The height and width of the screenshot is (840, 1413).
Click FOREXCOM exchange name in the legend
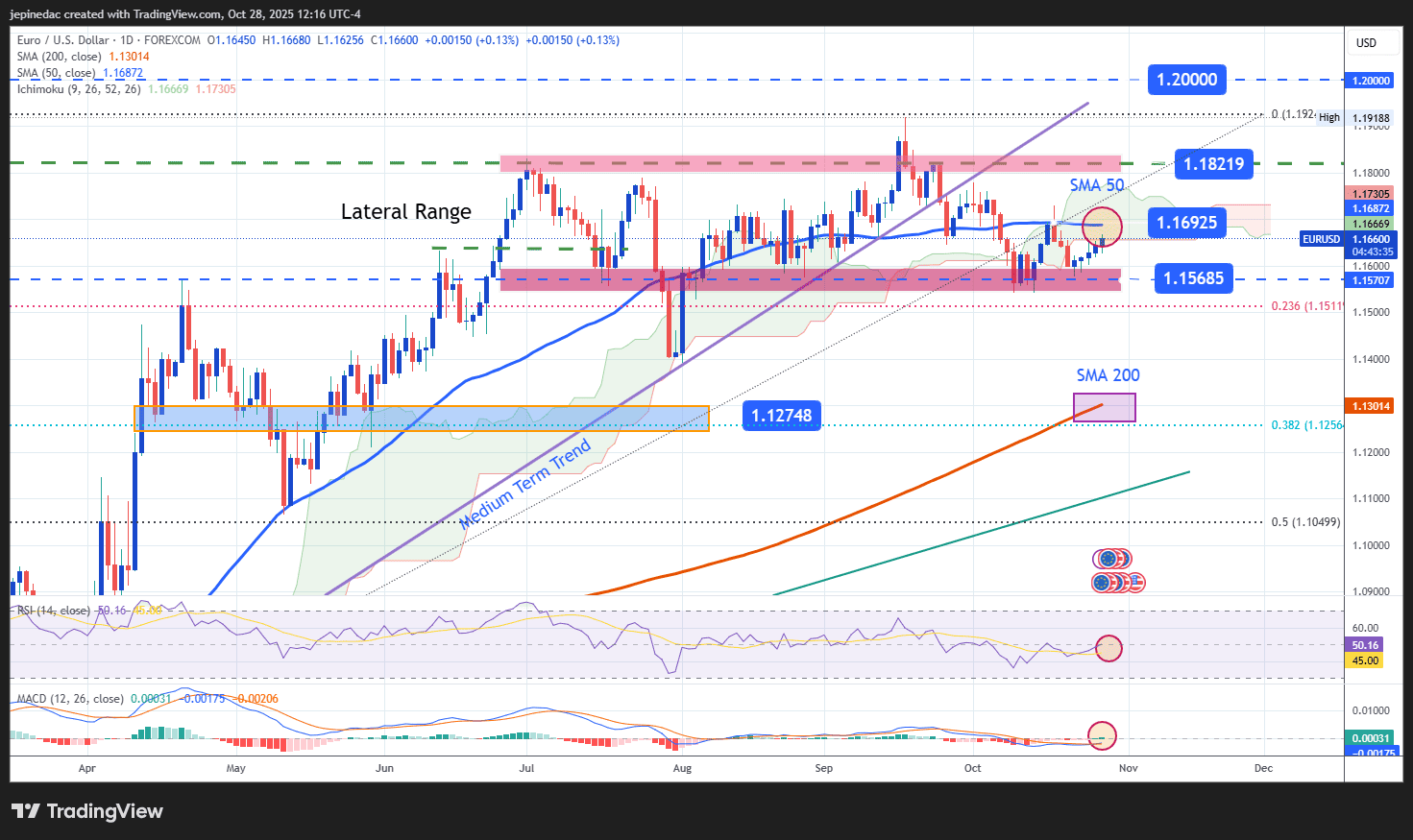click(x=173, y=40)
